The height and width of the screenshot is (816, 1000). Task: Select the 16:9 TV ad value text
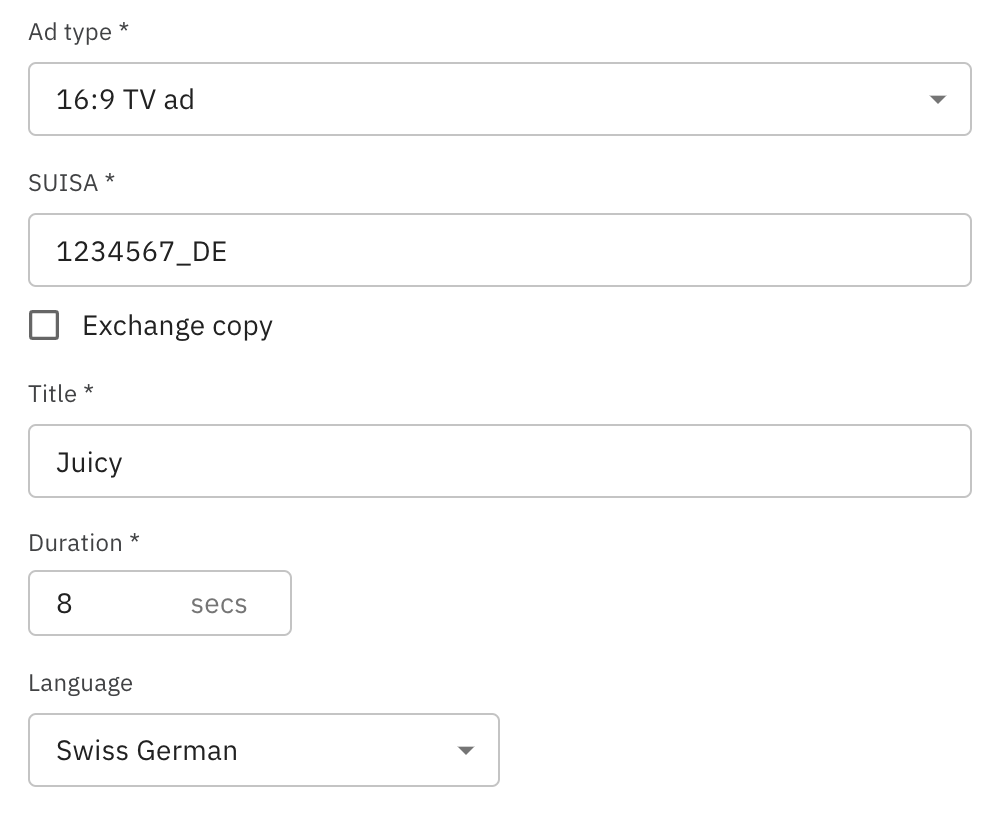point(125,100)
